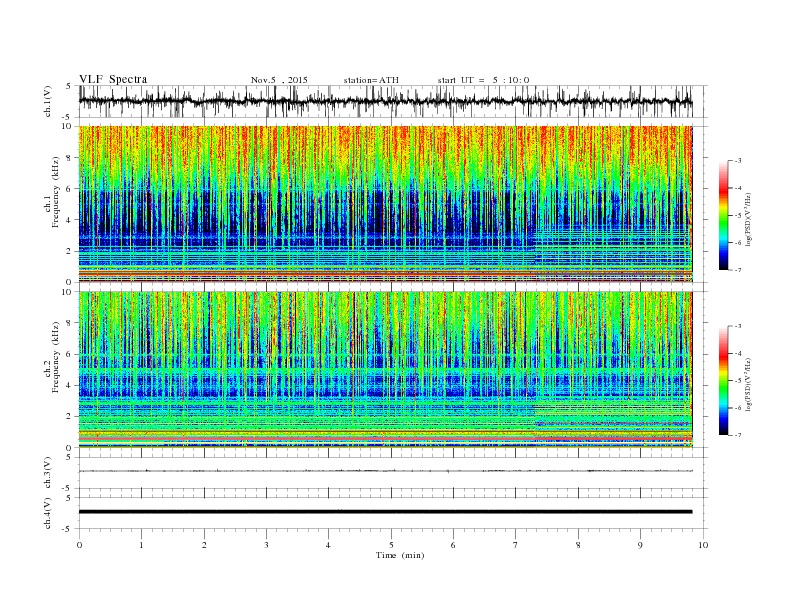Click tick "3" on the Time axis
Image resolution: width=792 pixels, height=612 pixels.
click(266, 545)
